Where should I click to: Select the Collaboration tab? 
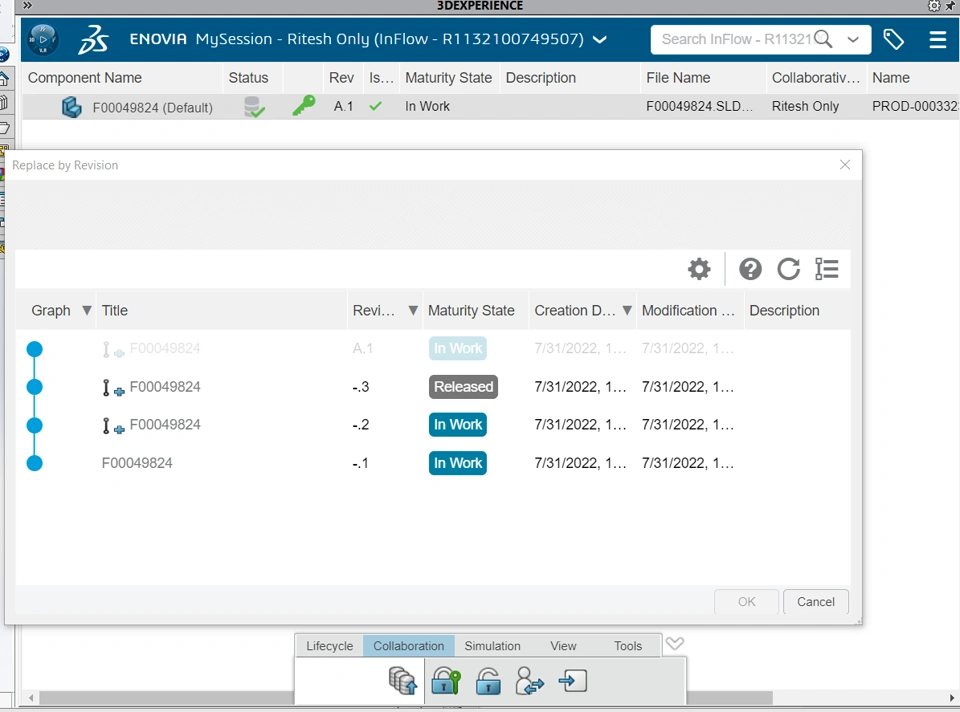408,646
